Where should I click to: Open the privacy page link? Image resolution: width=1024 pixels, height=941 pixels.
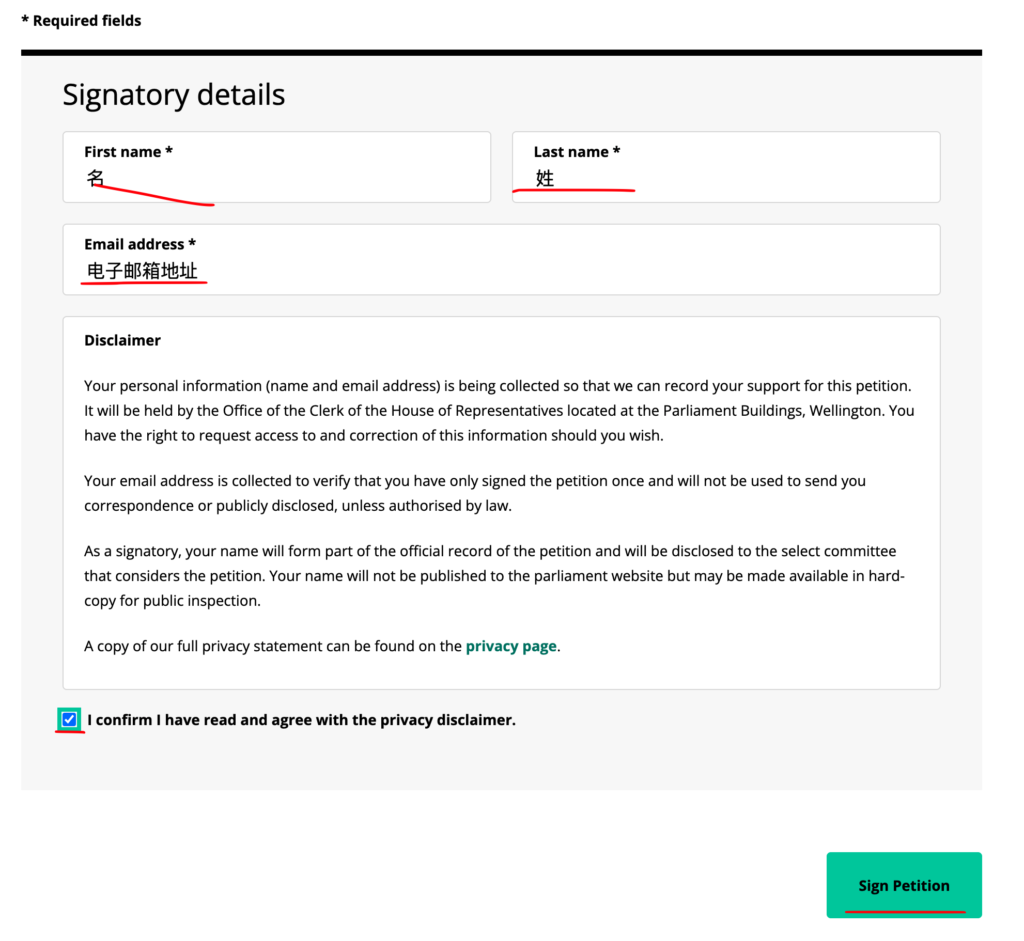(x=511, y=646)
